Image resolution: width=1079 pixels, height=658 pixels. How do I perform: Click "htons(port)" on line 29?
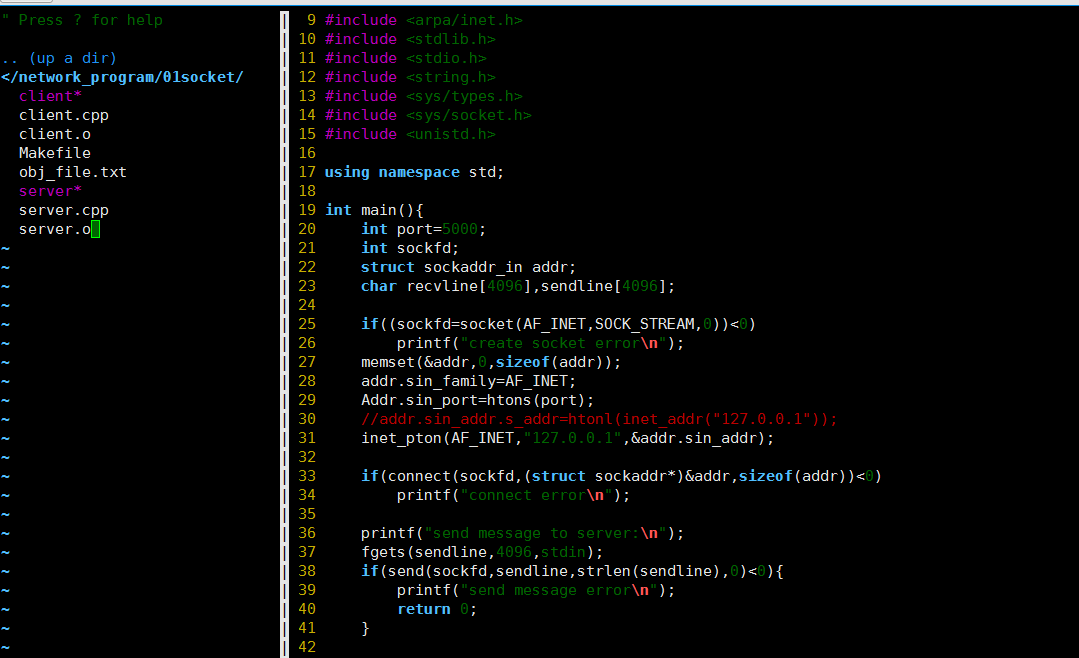click(536, 400)
